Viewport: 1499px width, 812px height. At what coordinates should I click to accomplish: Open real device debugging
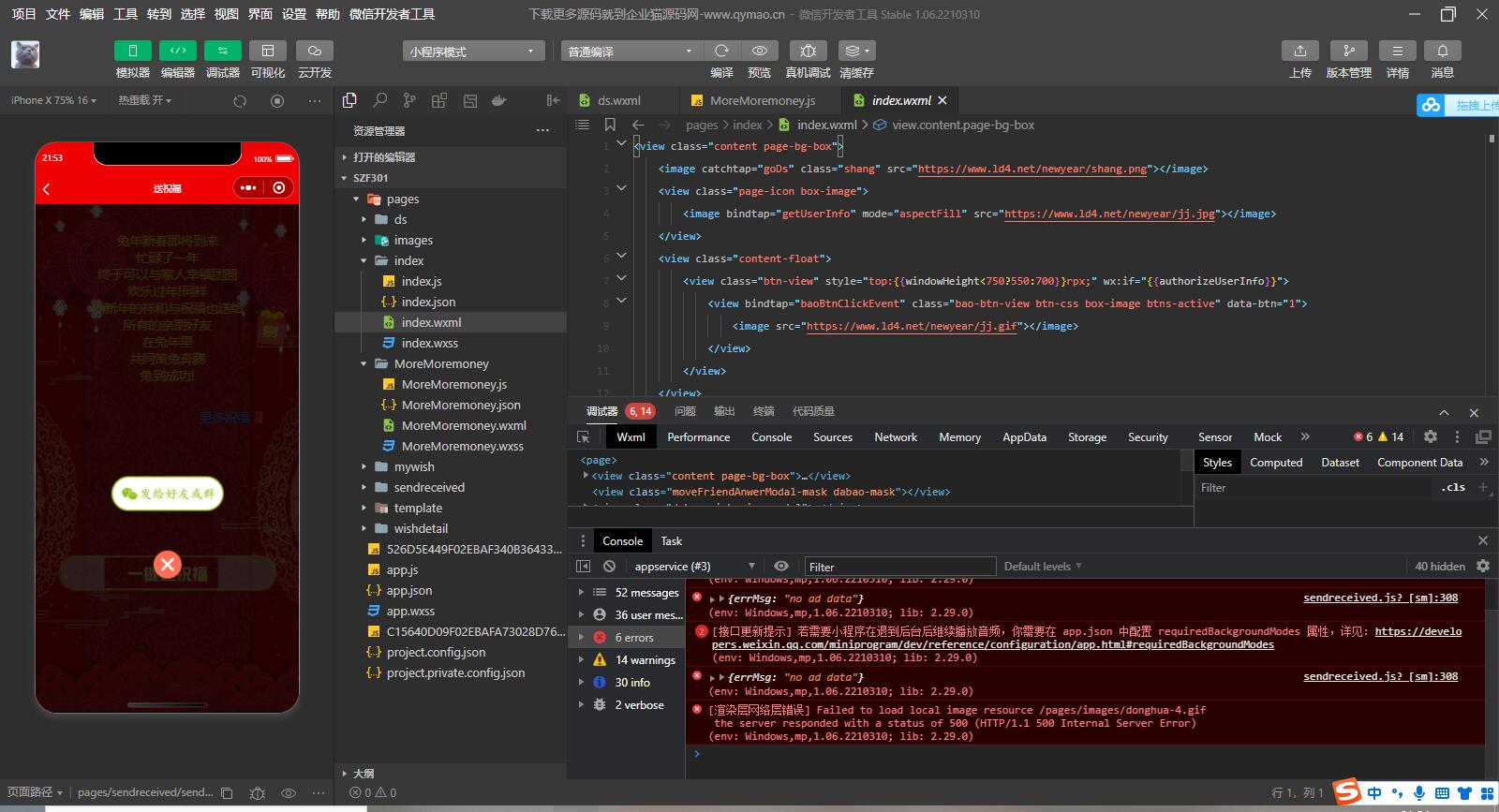click(808, 51)
